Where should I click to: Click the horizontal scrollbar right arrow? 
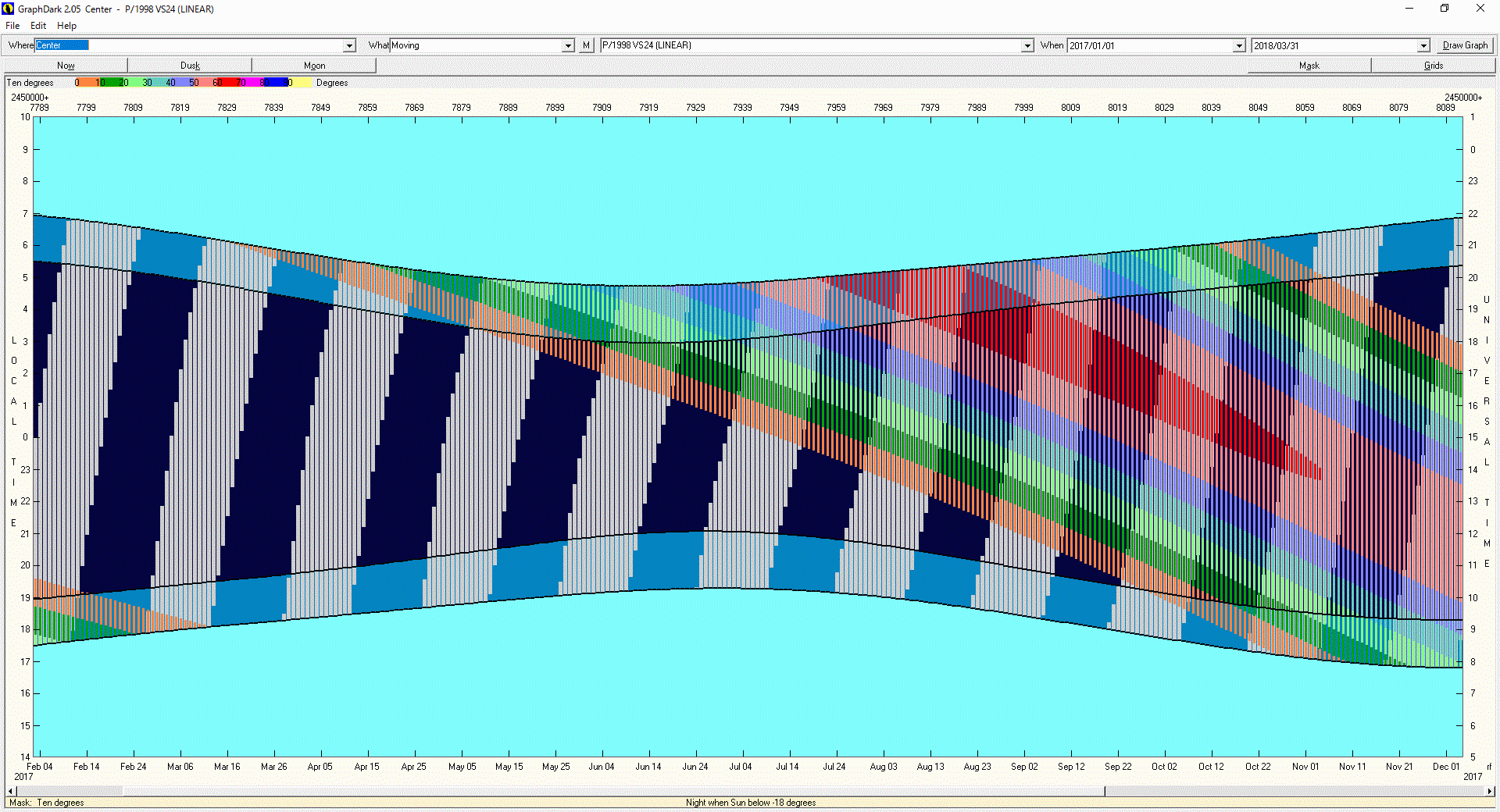(1490, 791)
